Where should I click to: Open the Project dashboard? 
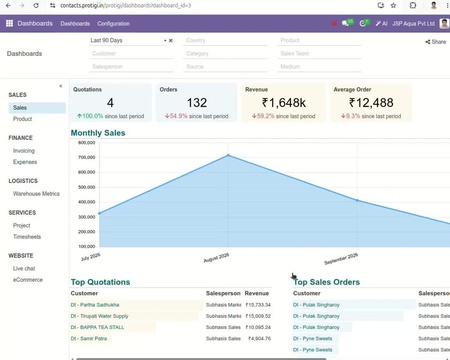pyautogui.click(x=22, y=225)
